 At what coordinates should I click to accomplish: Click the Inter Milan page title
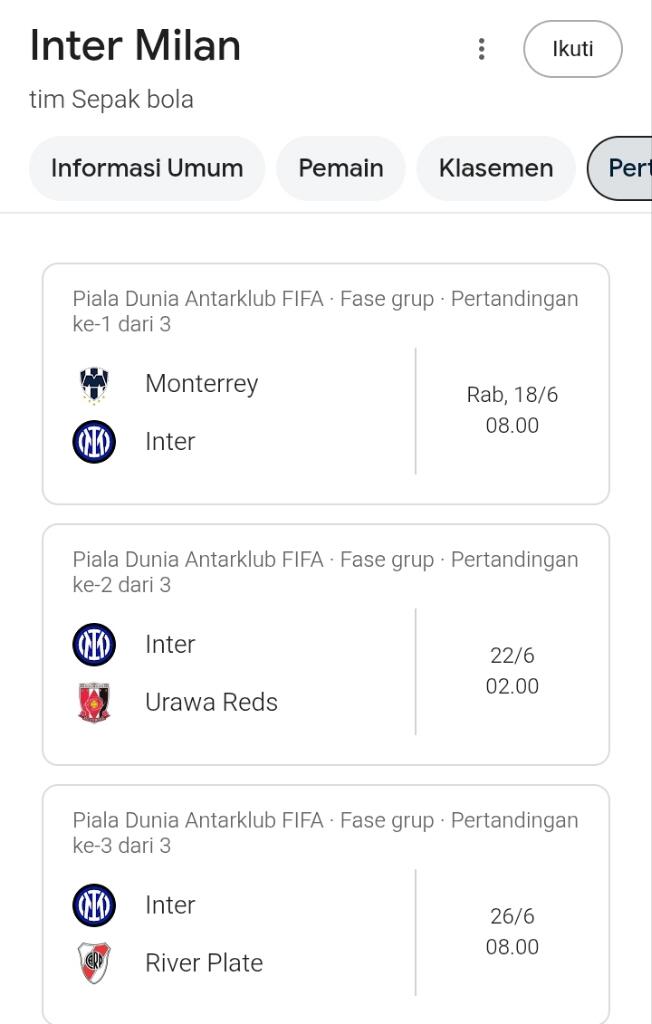point(135,46)
